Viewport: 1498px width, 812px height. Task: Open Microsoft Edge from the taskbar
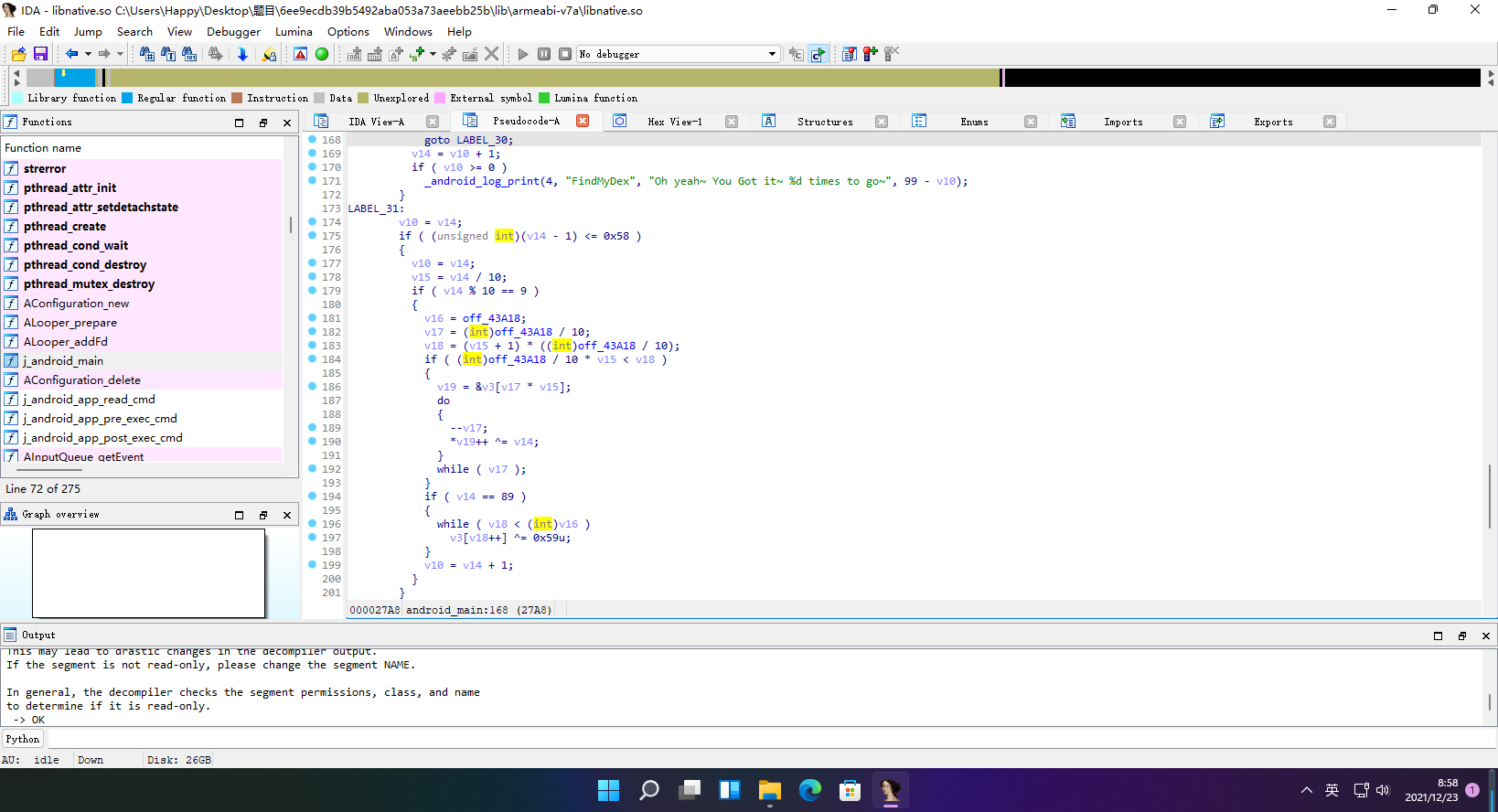(x=810, y=790)
